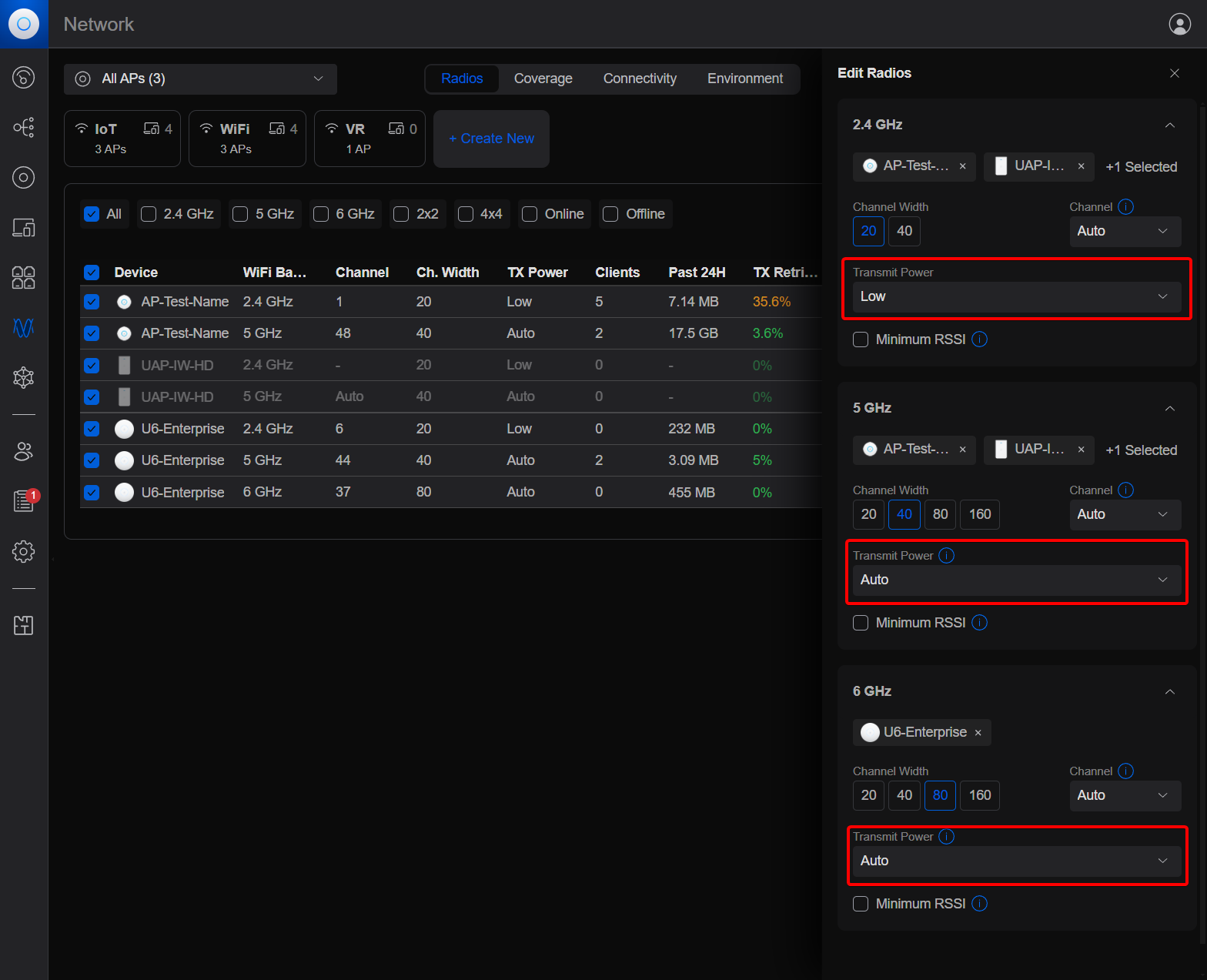
Task: Sort by Clients column header
Action: [x=617, y=273]
